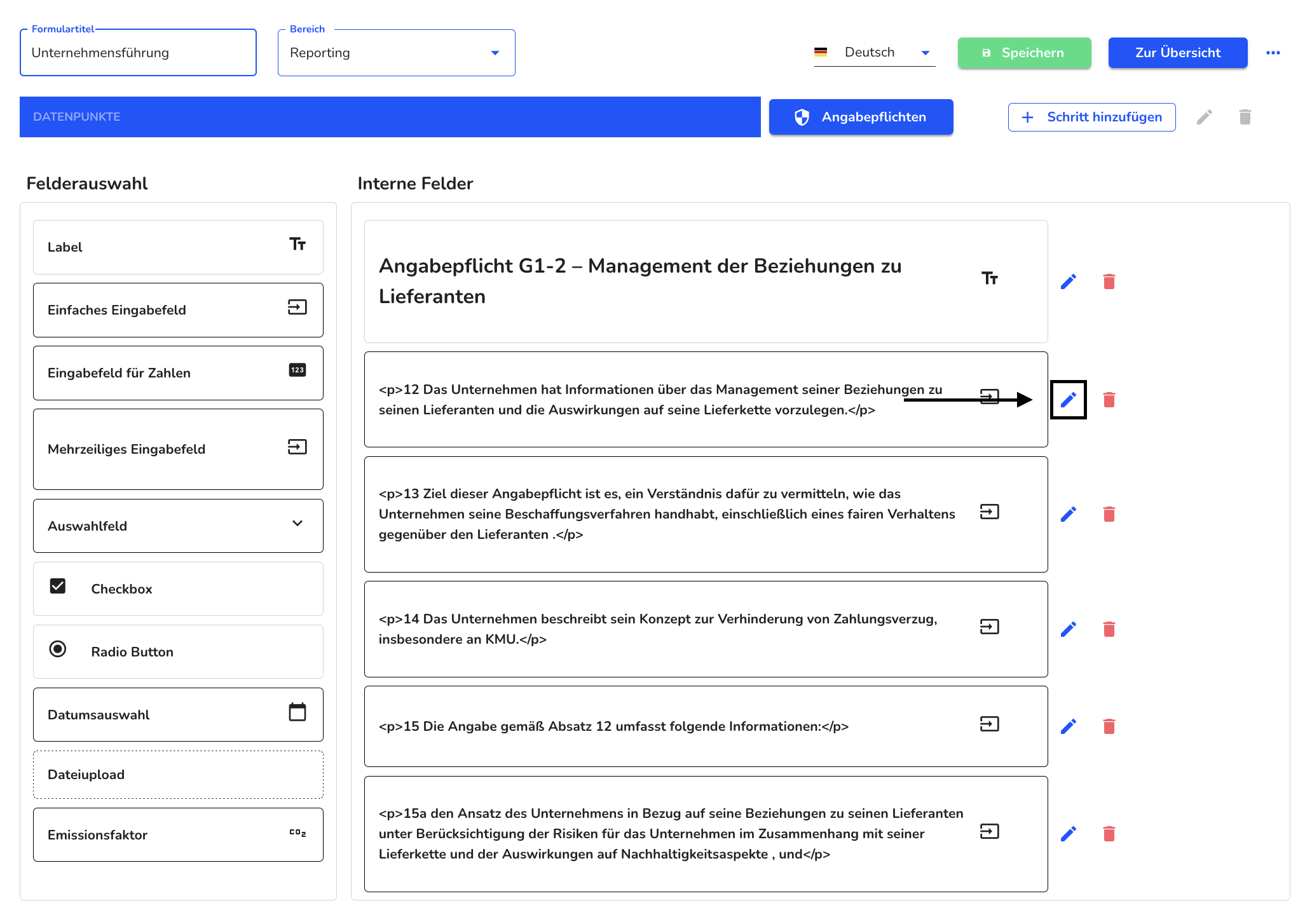Click the Speichern button
The height and width of the screenshot is (924, 1312).
1025,53
